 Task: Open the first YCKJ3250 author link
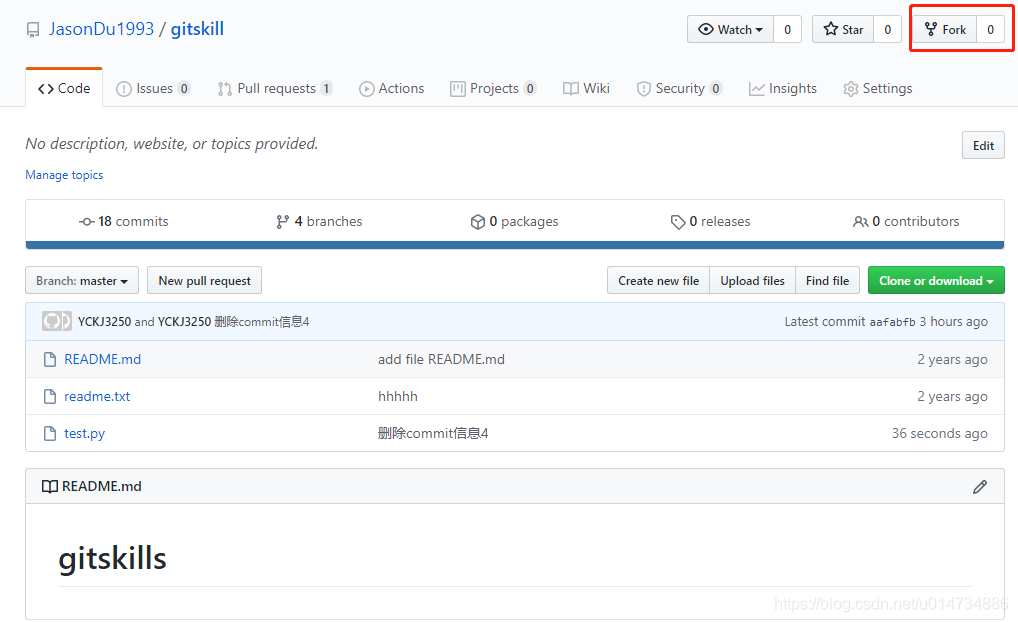coord(105,321)
